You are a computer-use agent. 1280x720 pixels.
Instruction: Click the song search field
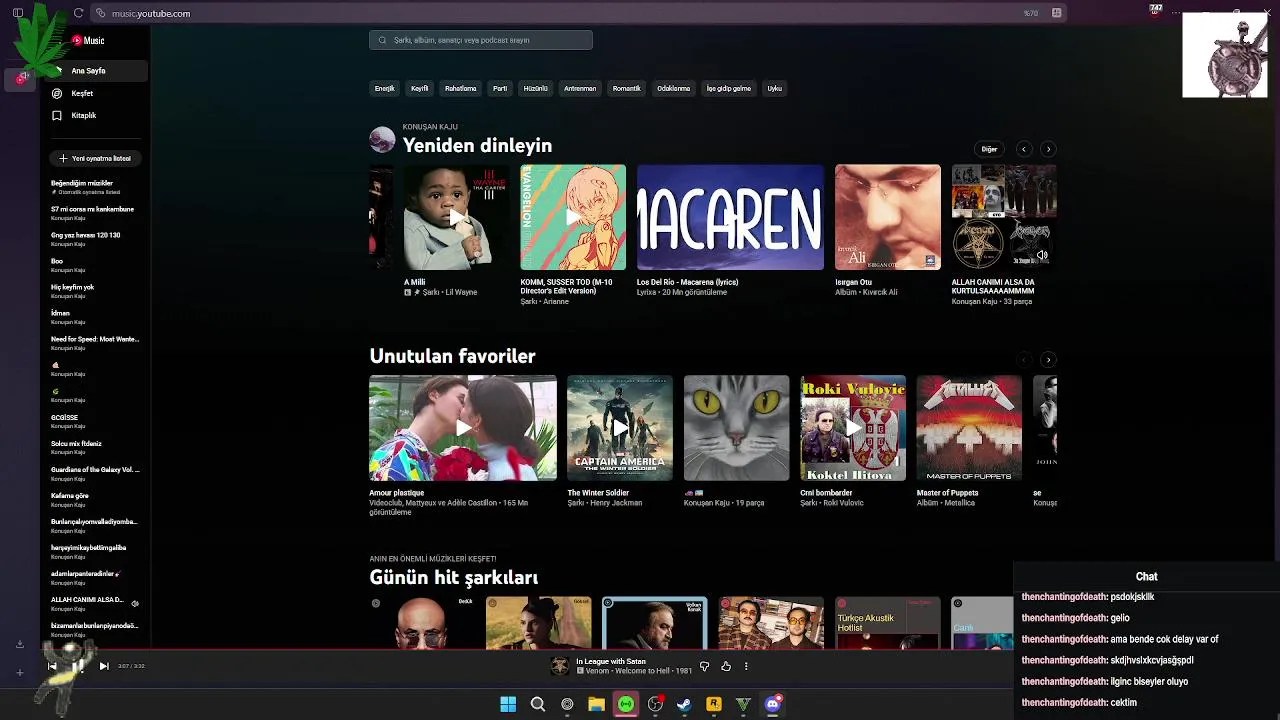tap(481, 40)
